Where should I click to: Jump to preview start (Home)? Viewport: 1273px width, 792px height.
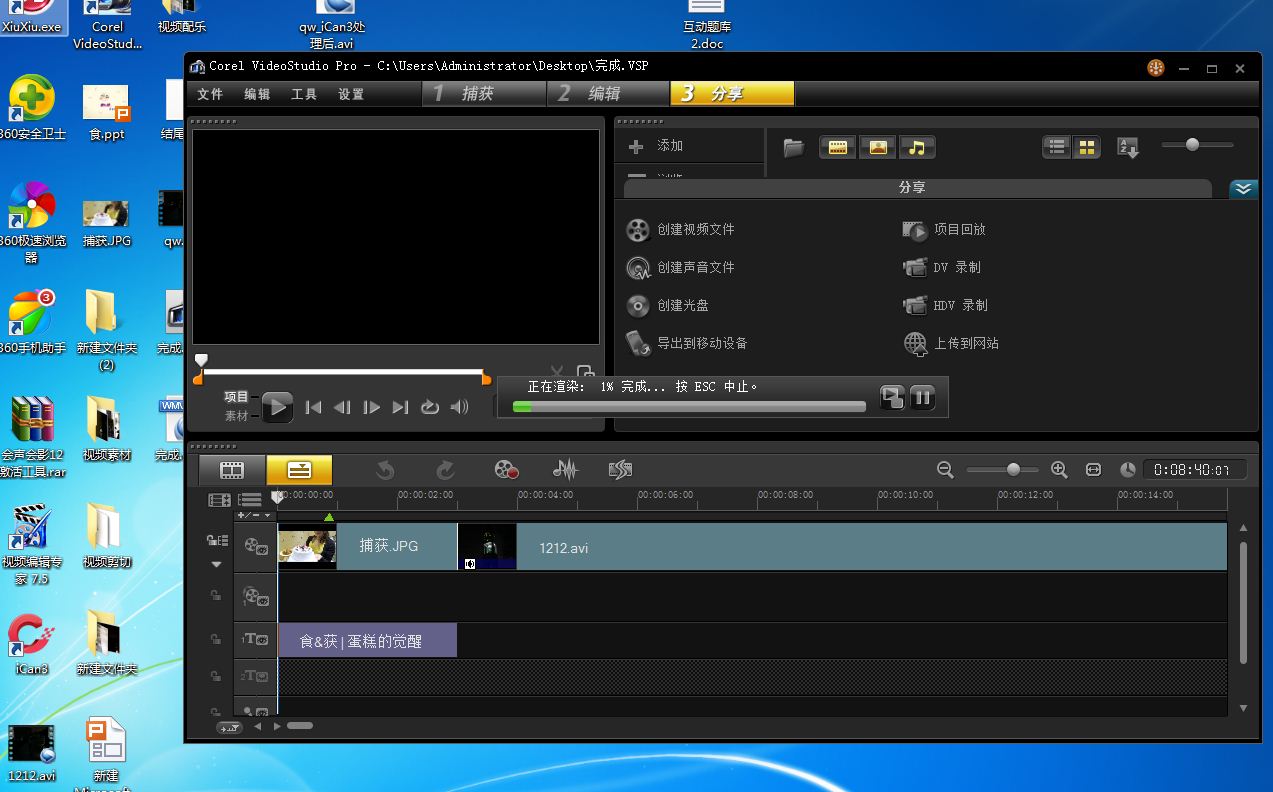[x=313, y=407]
